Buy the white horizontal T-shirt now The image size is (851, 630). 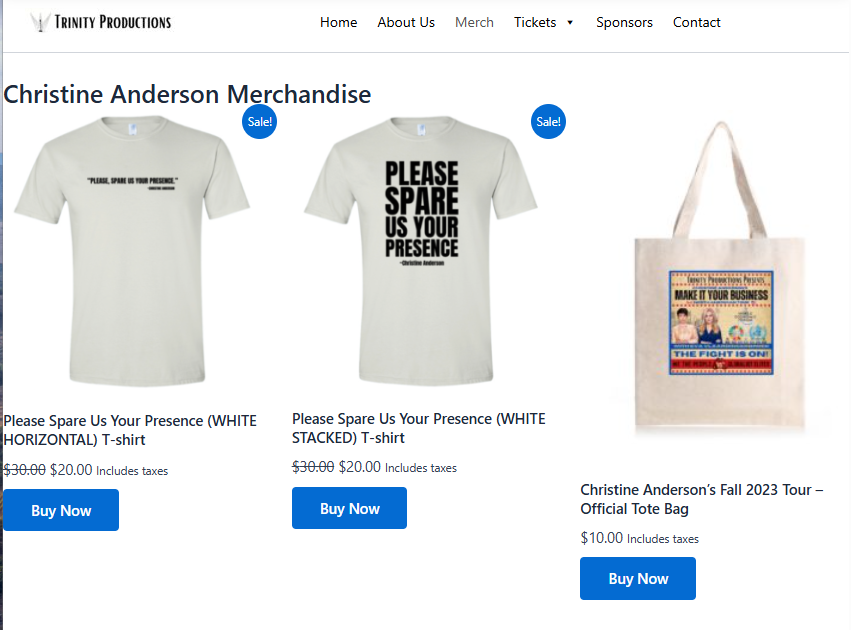point(61,510)
